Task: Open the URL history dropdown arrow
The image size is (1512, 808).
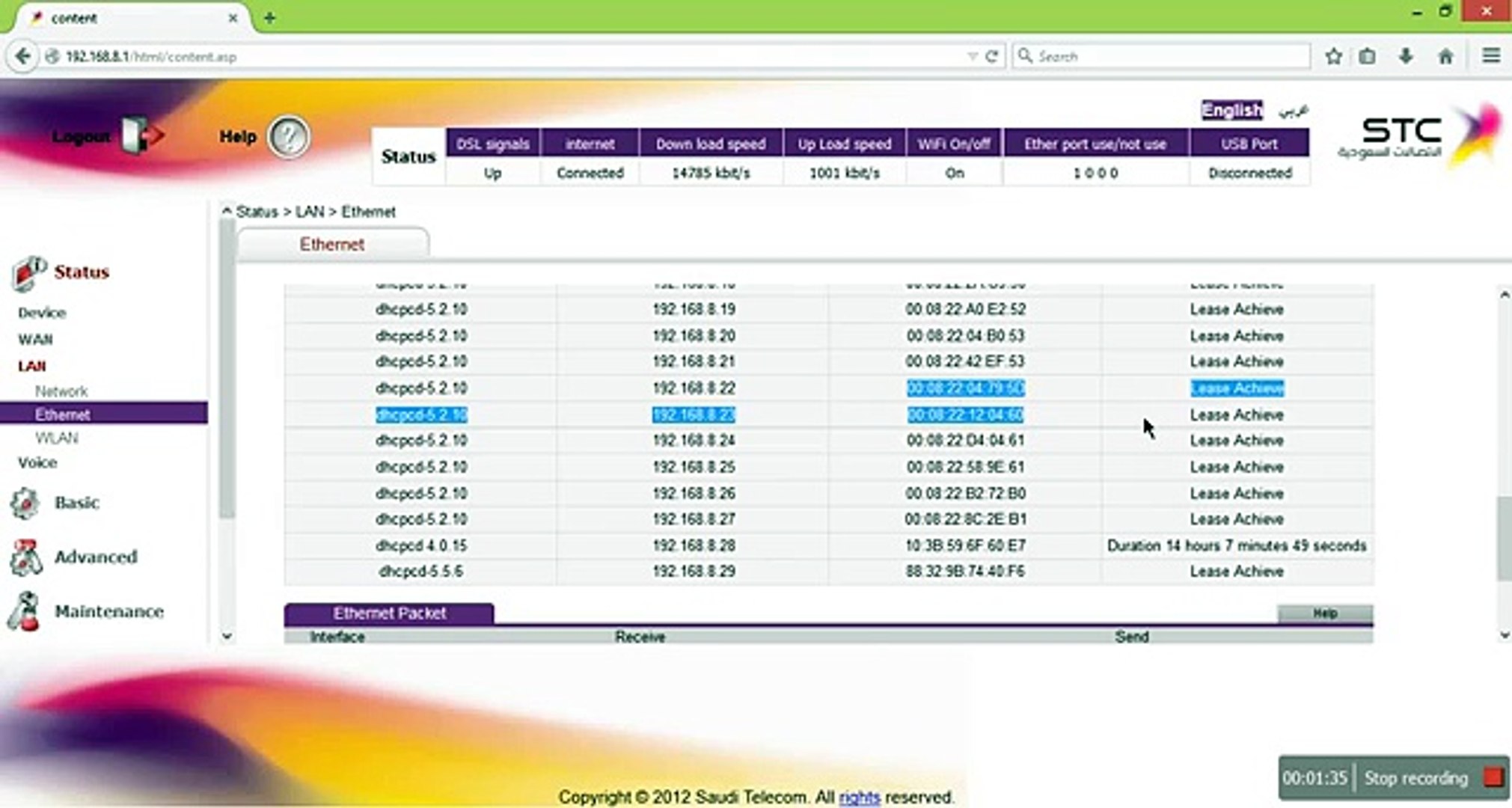Action: click(972, 56)
